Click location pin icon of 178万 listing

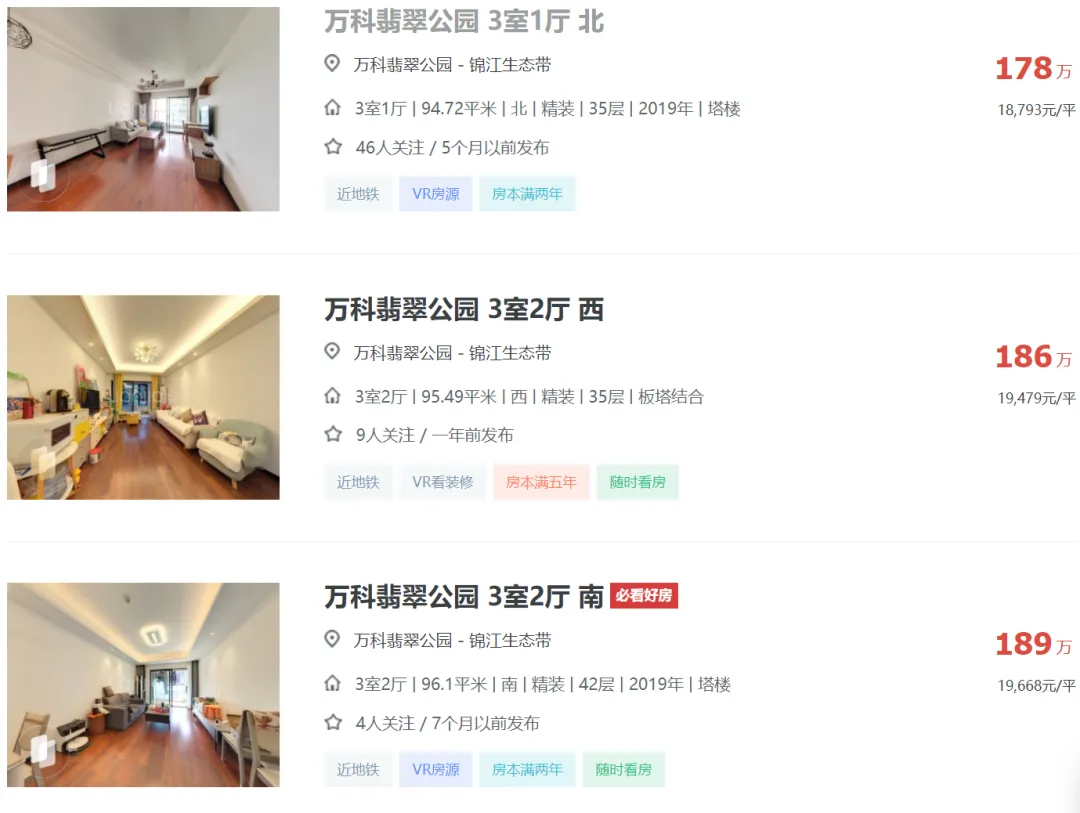[x=332, y=63]
